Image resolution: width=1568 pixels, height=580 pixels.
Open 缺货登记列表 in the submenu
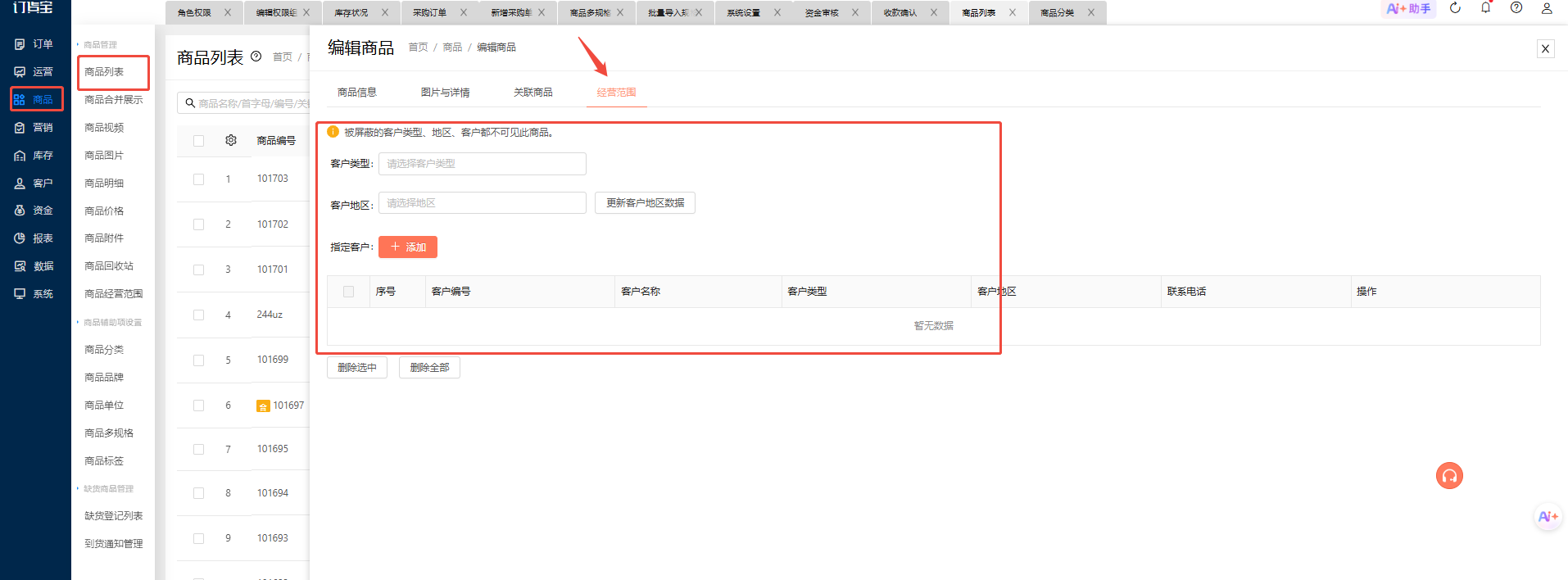(114, 516)
